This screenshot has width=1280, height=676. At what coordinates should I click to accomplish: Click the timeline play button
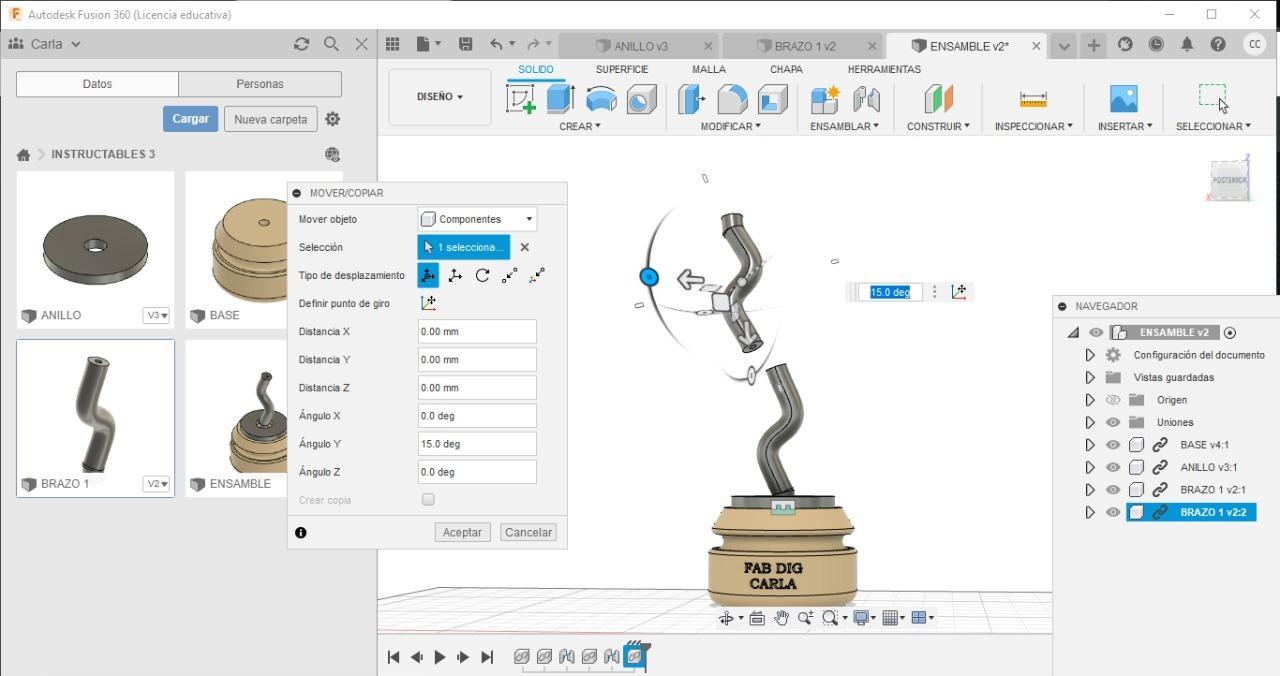click(440, 657)
